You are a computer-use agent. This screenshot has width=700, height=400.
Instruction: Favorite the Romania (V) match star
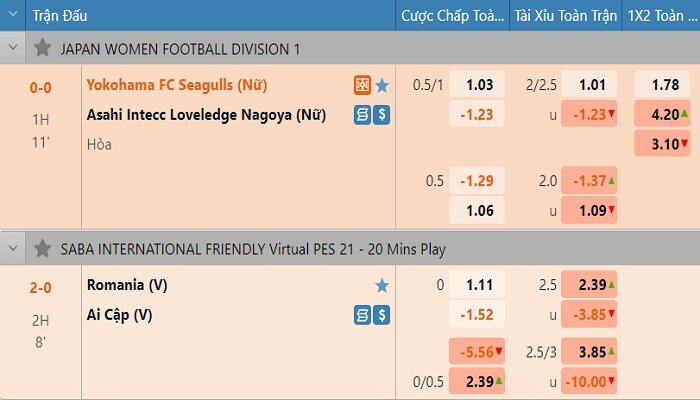tap(382, 285)
